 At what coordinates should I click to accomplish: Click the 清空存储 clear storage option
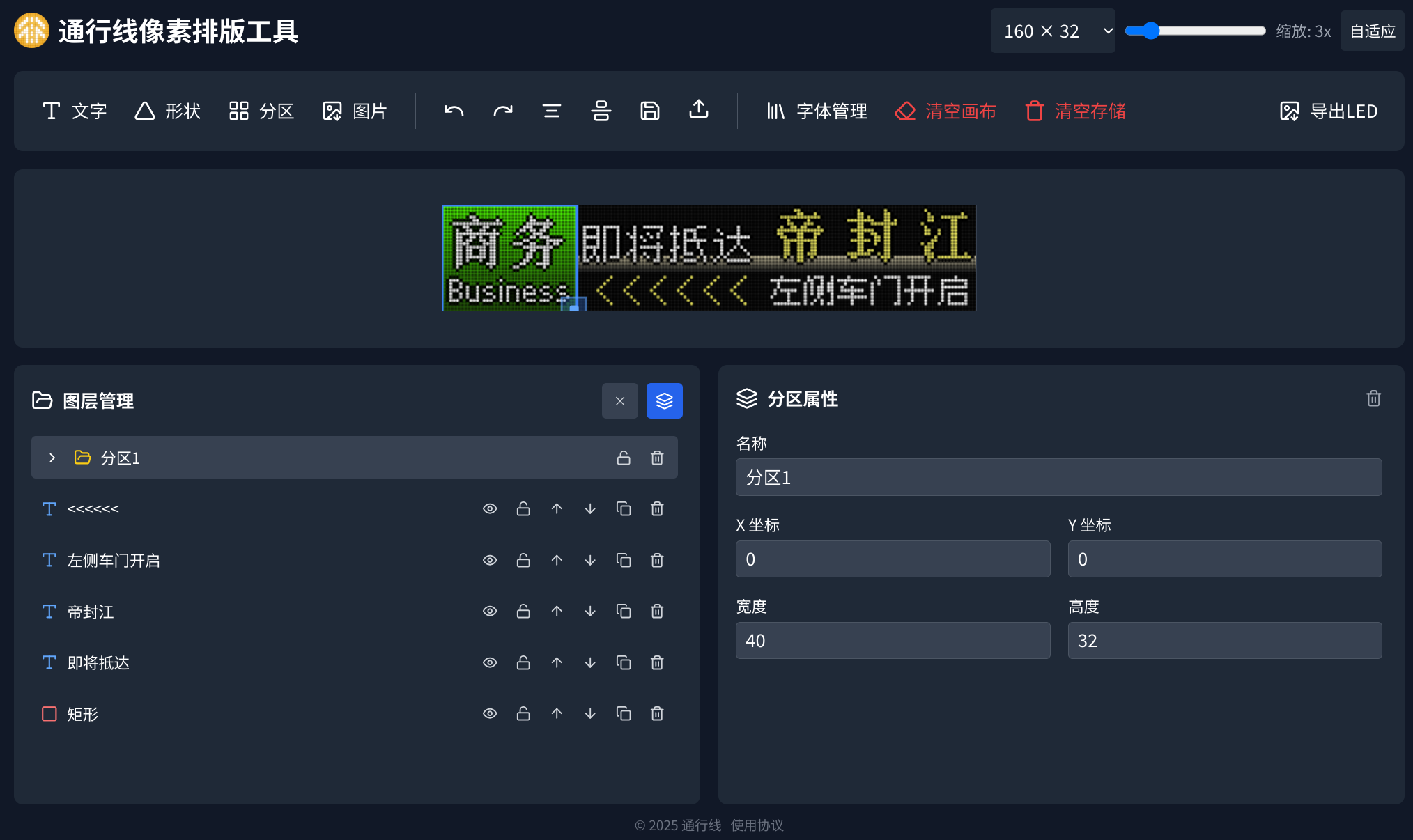[1074, 111]
